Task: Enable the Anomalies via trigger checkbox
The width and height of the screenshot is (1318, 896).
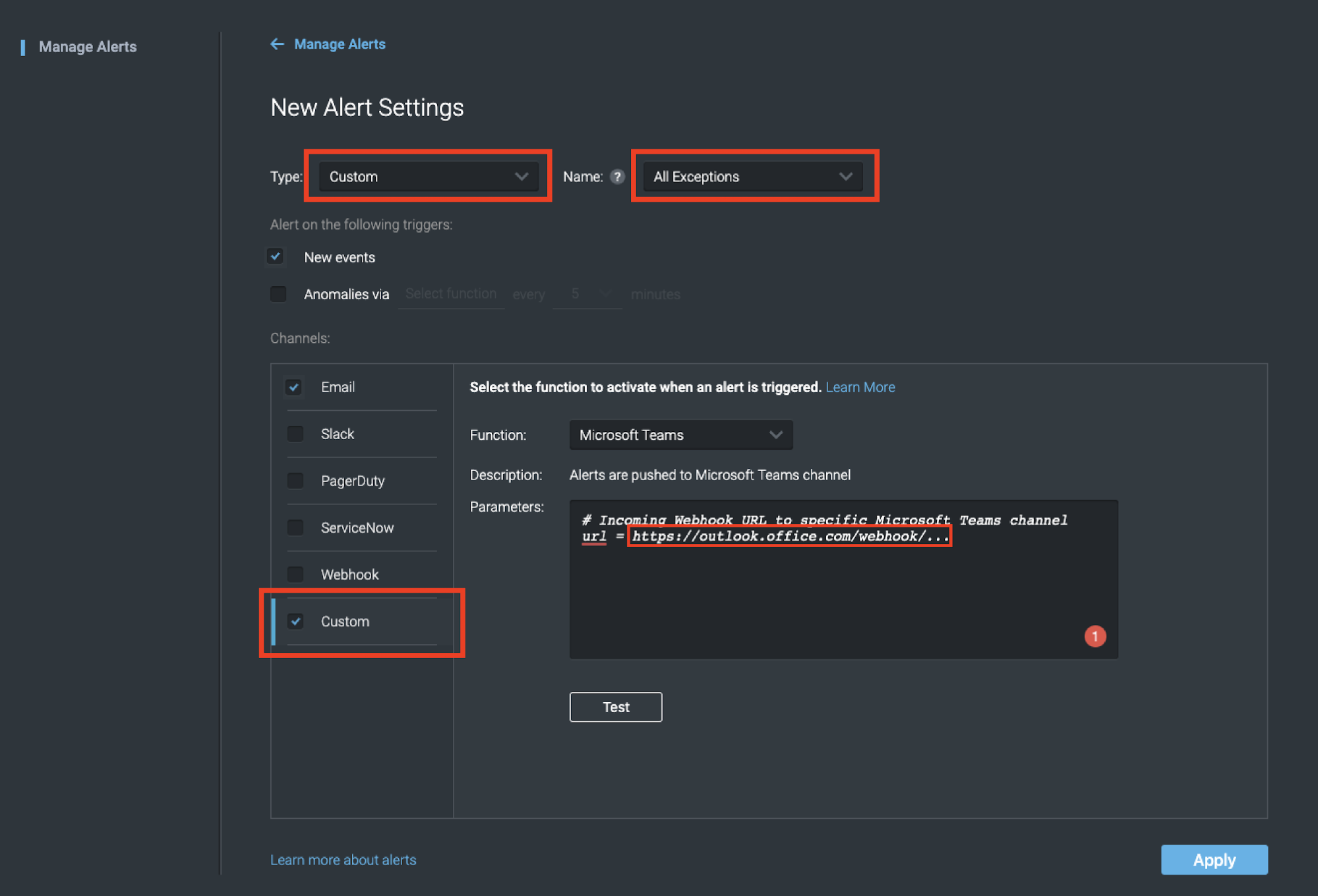Action: click(x=278, y=294)
